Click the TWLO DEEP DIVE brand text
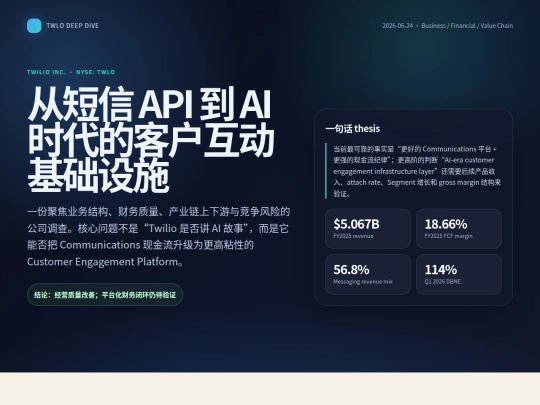 72,26
